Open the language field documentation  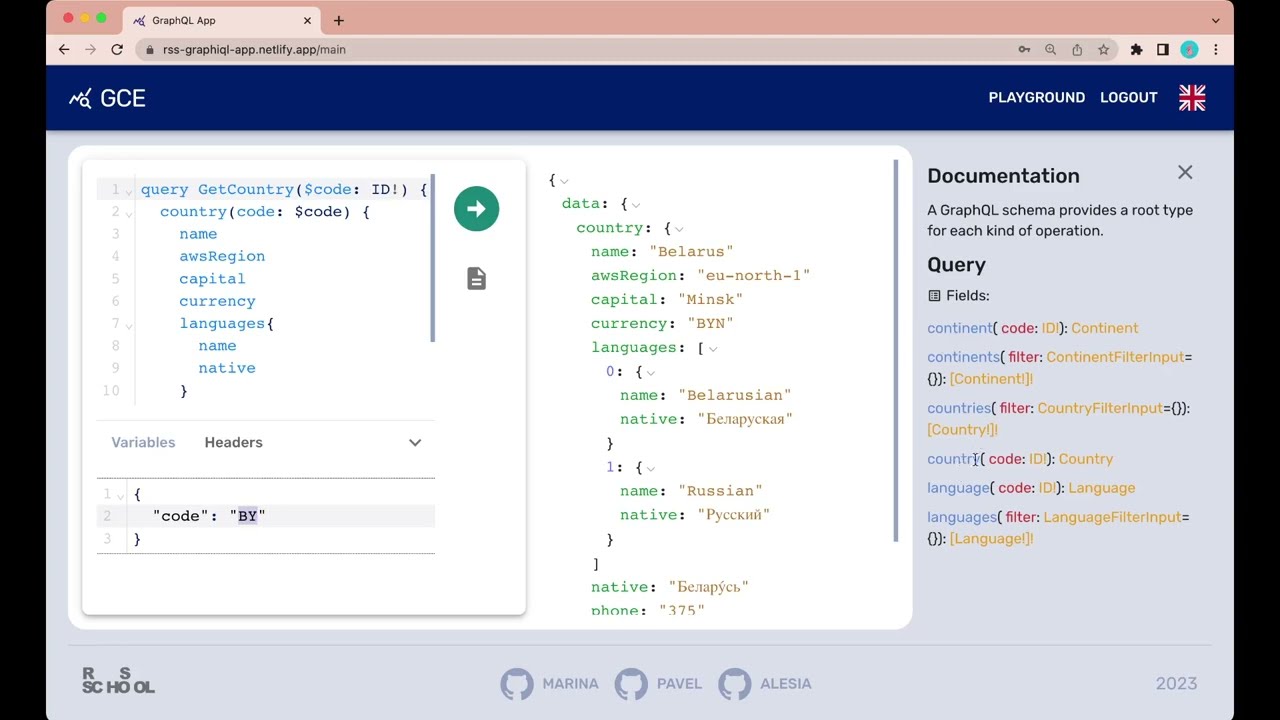coord(958,488)
